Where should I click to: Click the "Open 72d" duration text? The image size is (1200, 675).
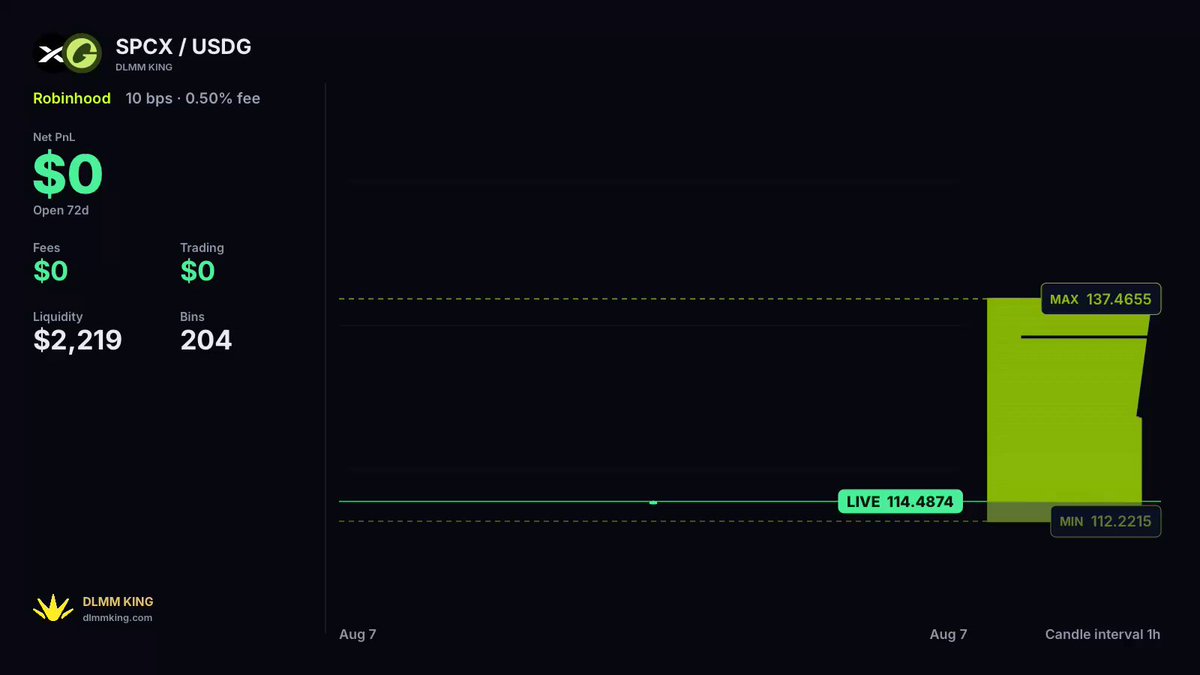[63, 211]
